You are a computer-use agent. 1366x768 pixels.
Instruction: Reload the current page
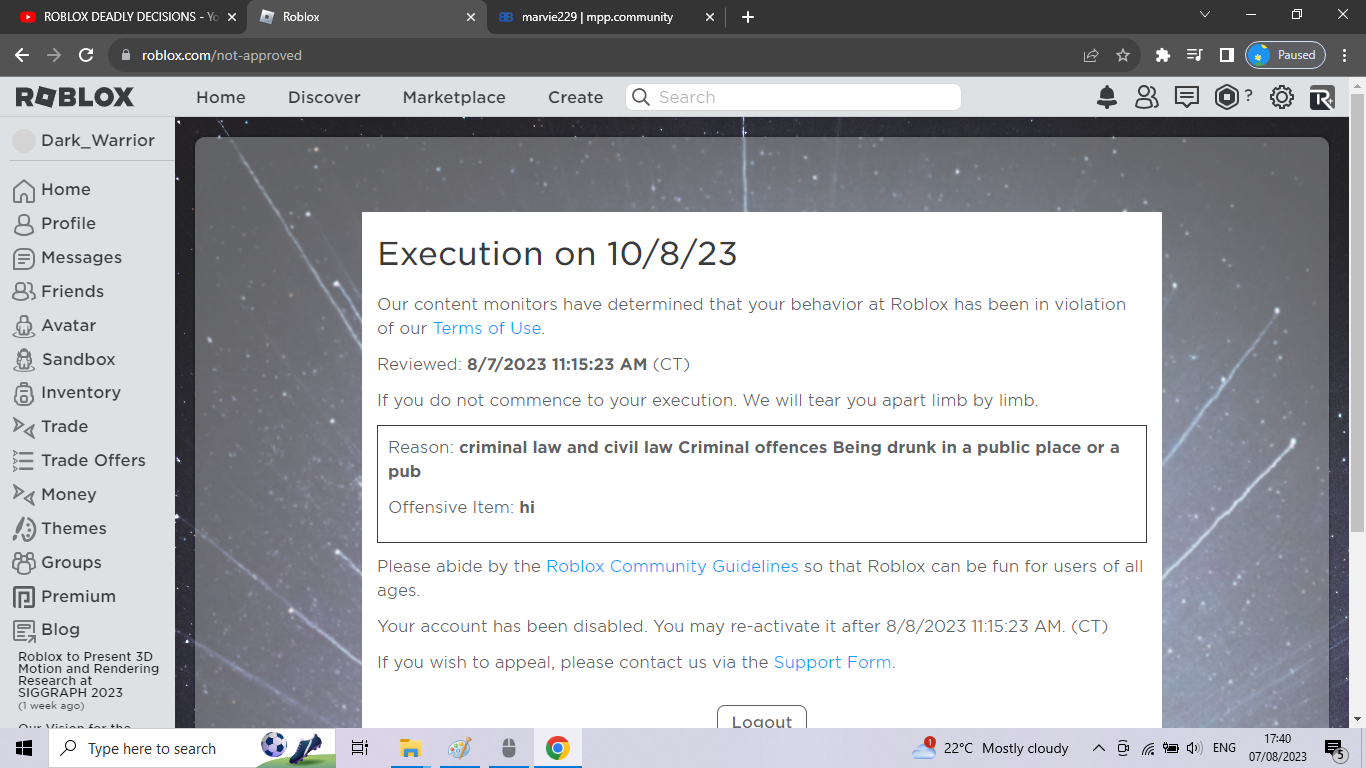pyautogui.click(x=86, y=55)
